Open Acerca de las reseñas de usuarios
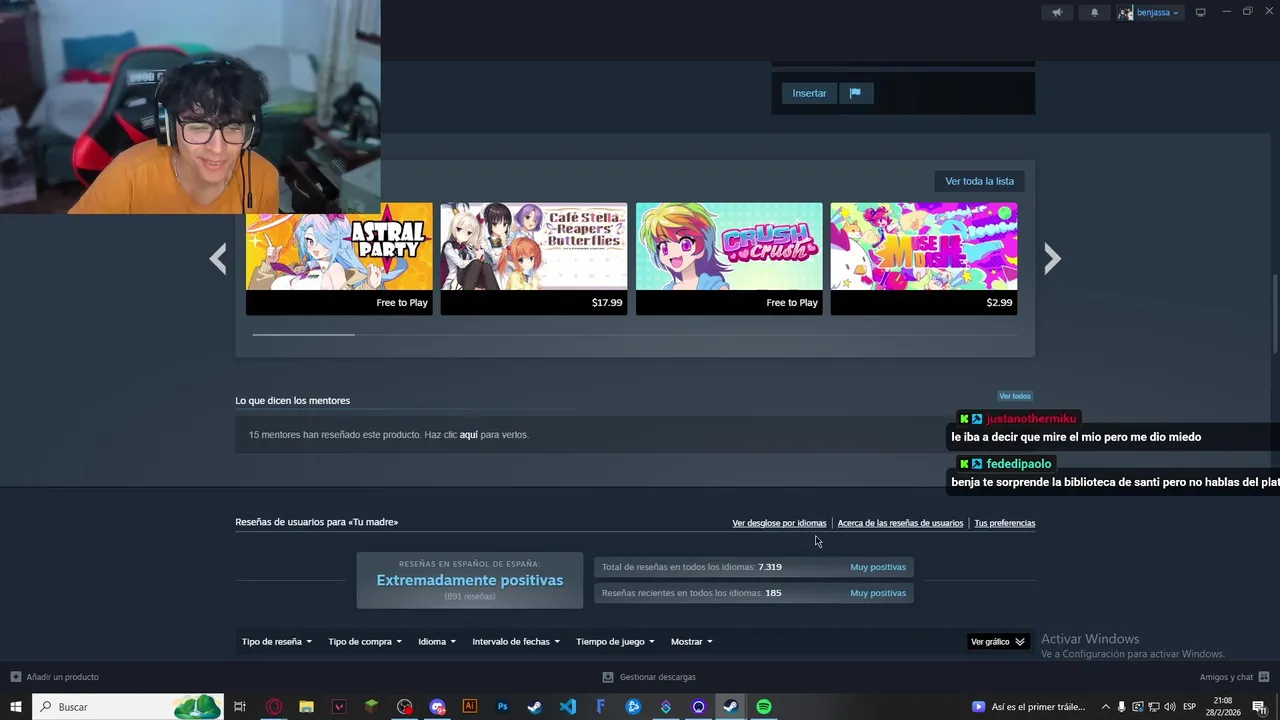The height and width of the screenshot is (720, 1280). pyautogui.click(x=900, y=523)
